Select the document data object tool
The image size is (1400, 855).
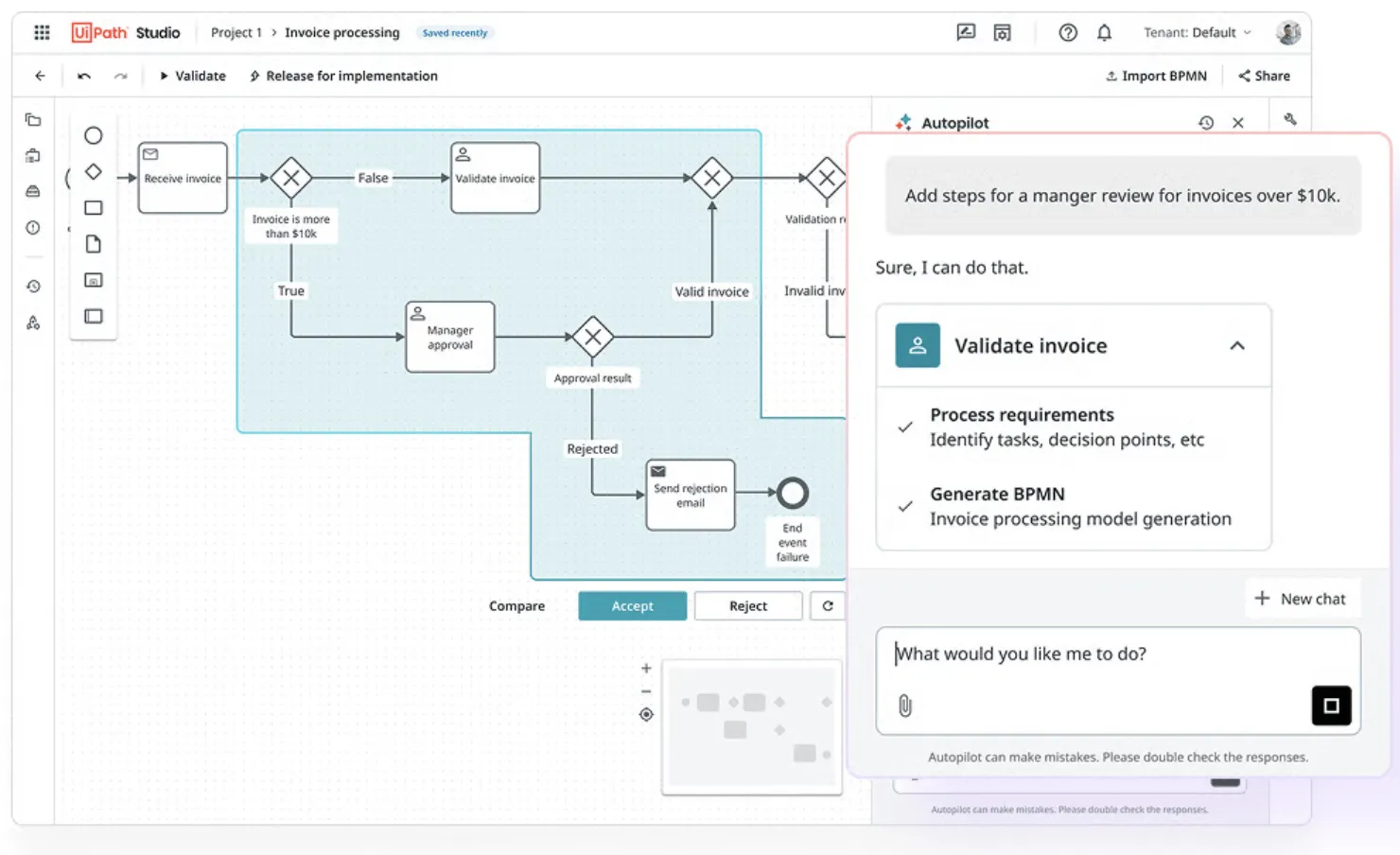tap(93, 244)
